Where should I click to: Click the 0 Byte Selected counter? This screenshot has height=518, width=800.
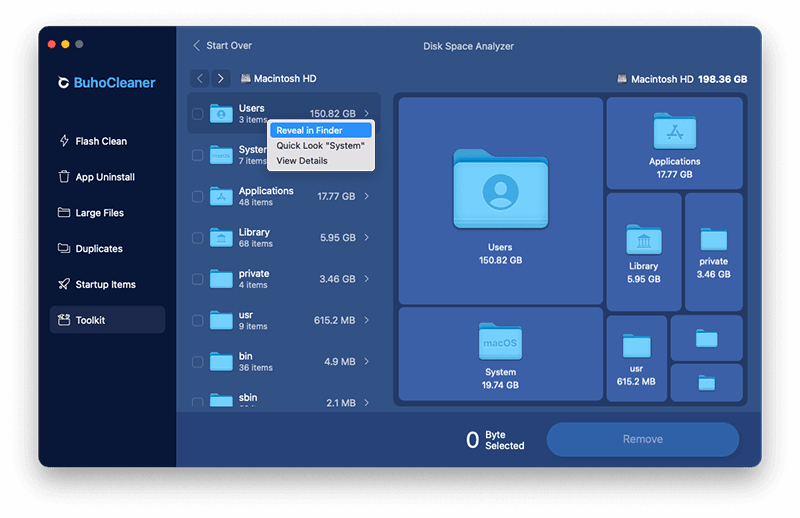(x=495, y=439)
